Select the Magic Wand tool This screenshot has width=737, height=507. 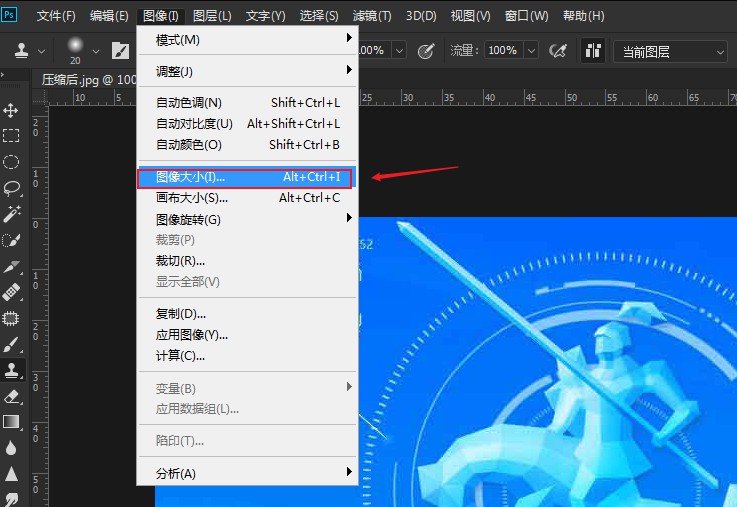pyautogui.click(x=12, y=213)
